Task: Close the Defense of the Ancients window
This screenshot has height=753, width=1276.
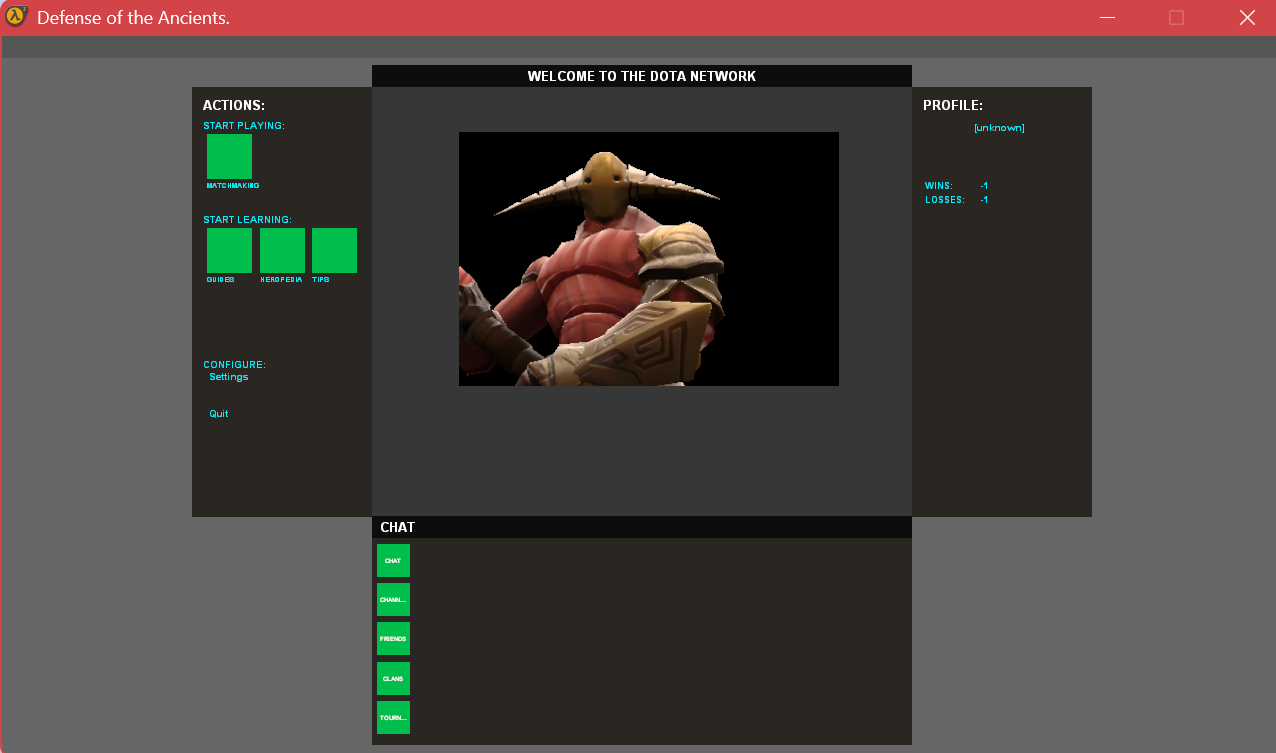Action: pos(1247,17)
